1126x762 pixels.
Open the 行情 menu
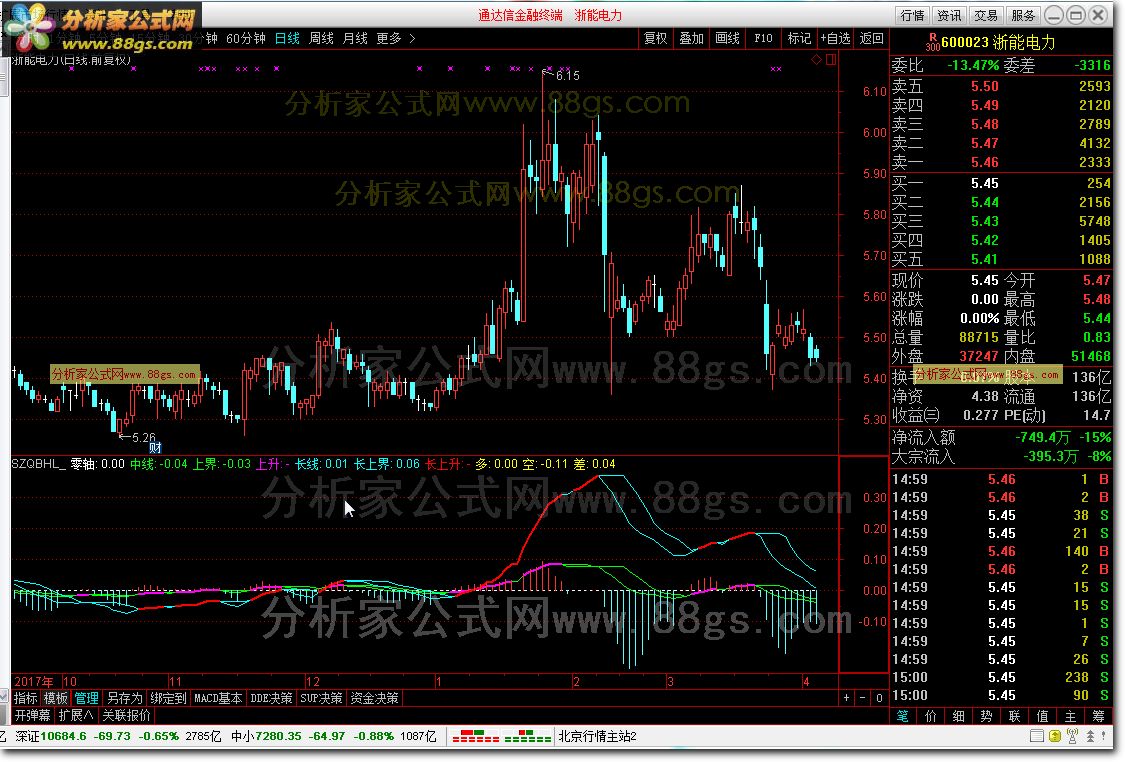pos(913,15)
